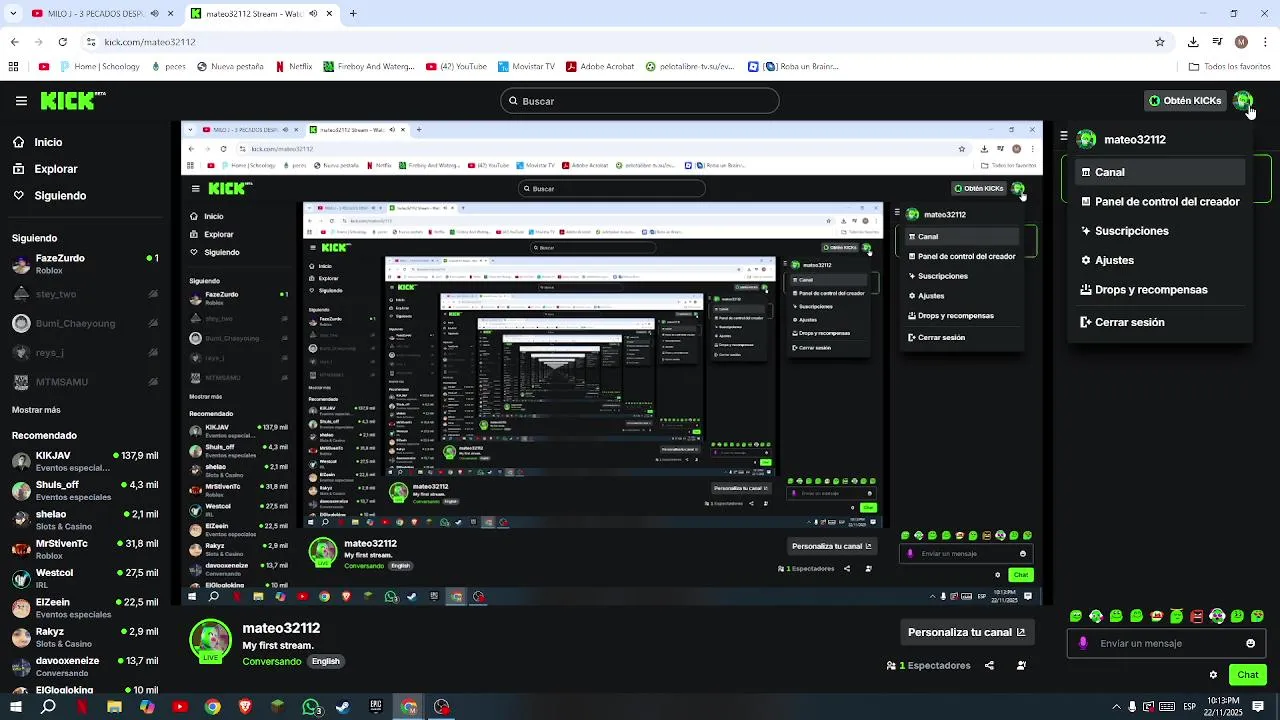Open Shuls_off recommended channel
Image resolution: width=1280 pixels, height=720 pixels.
[x=85, y=491]
